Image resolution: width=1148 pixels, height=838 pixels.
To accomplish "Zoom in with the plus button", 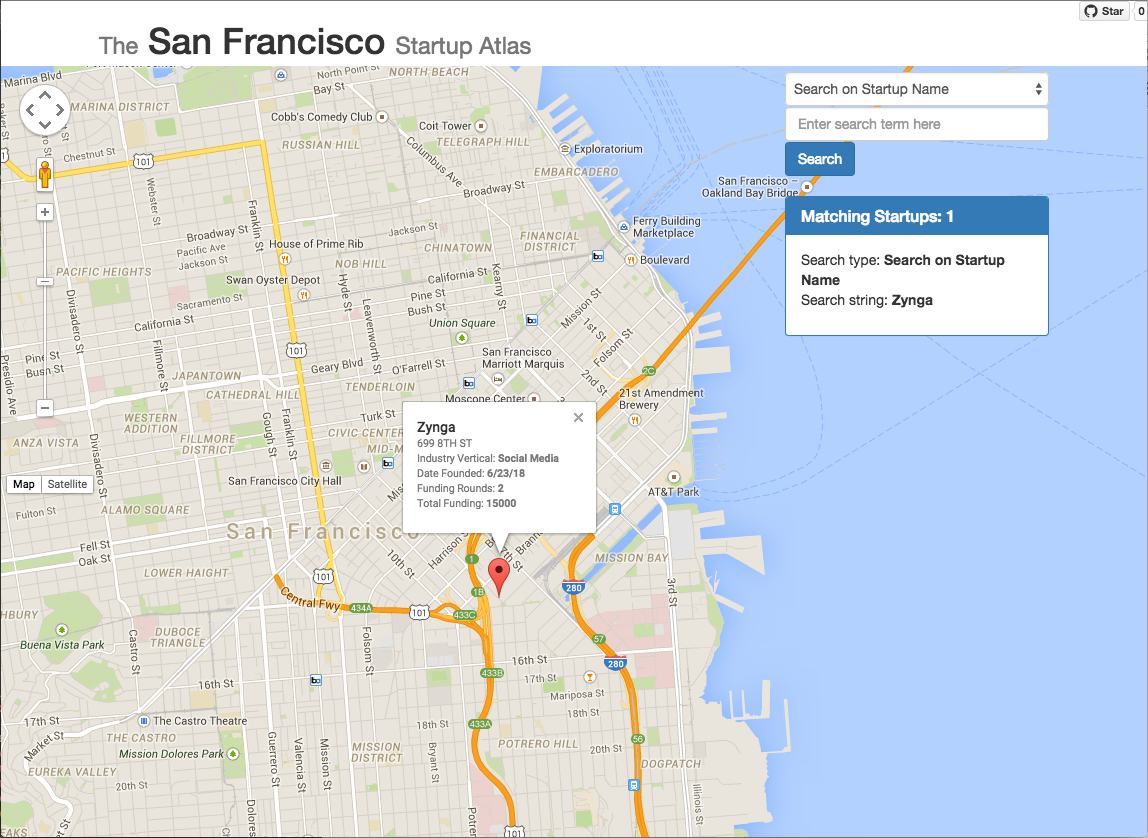I will (45, 212).
